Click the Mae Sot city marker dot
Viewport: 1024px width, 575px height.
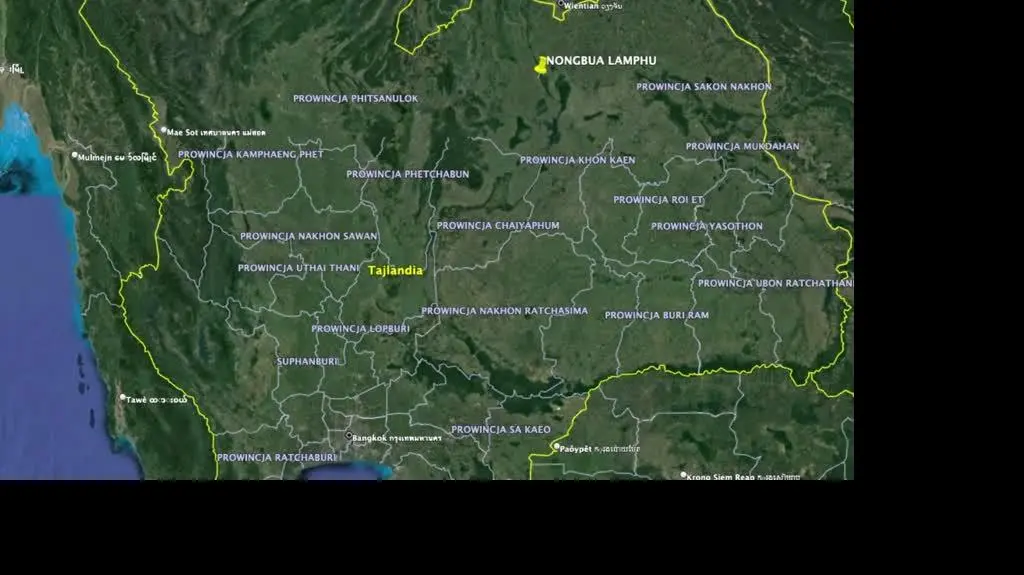tap(163, 130)
